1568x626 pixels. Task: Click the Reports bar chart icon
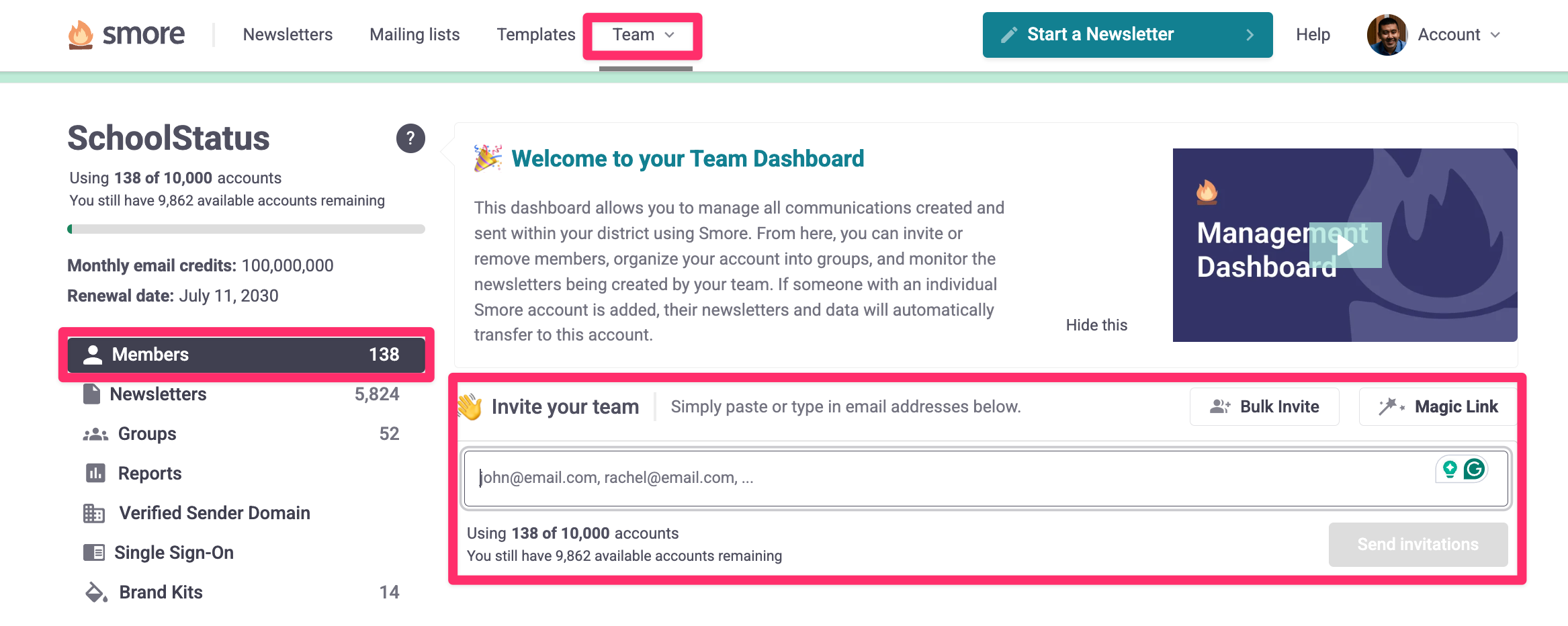tap(95, 474)
